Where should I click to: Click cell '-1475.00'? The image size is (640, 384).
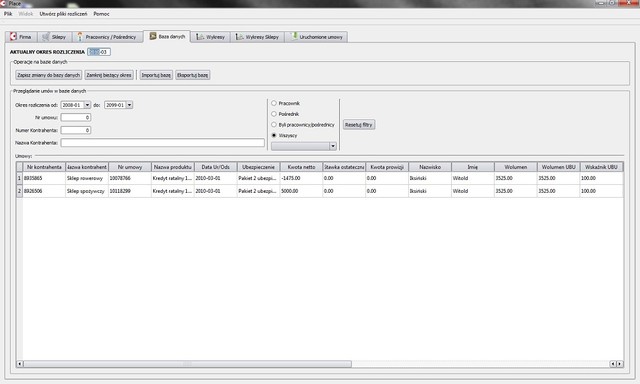pos(301,178)
